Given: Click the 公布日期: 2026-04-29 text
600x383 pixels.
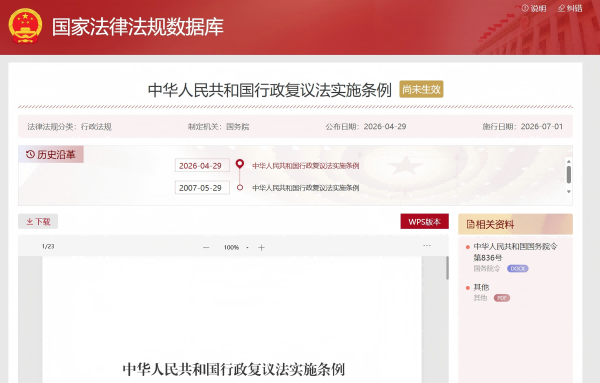Looking at the screenshot, I should (366, 127).
